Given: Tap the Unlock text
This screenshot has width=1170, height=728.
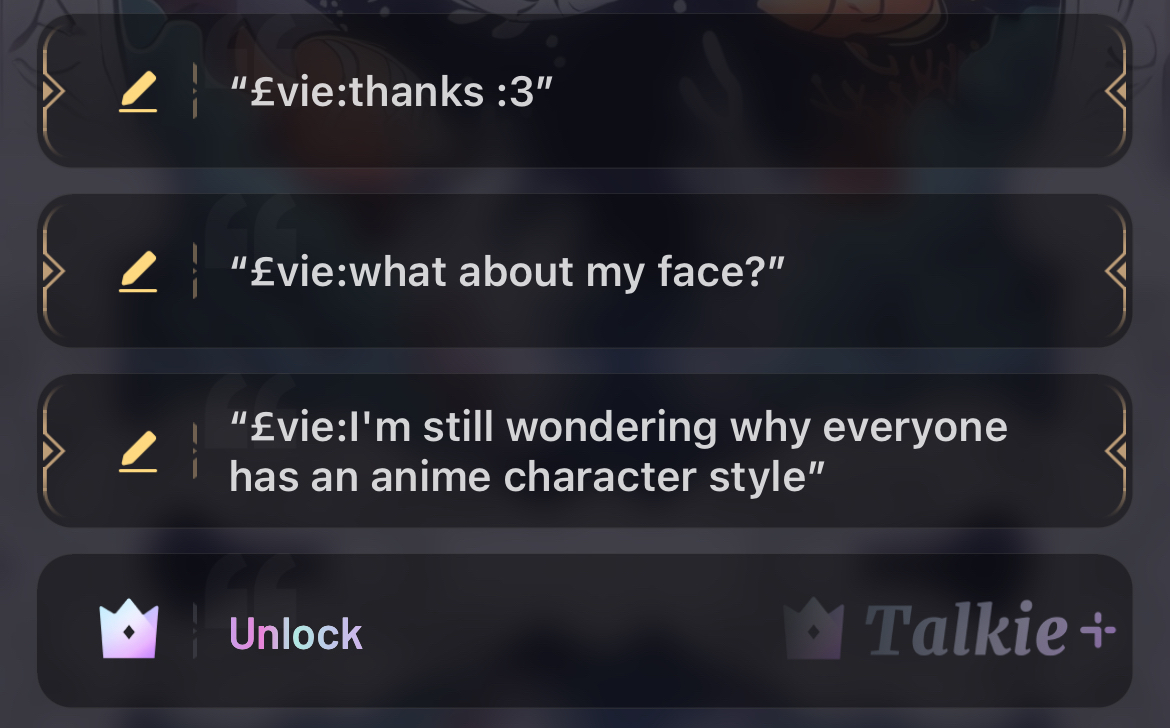Looking at the screenshot, I should (x=295, y=634).
